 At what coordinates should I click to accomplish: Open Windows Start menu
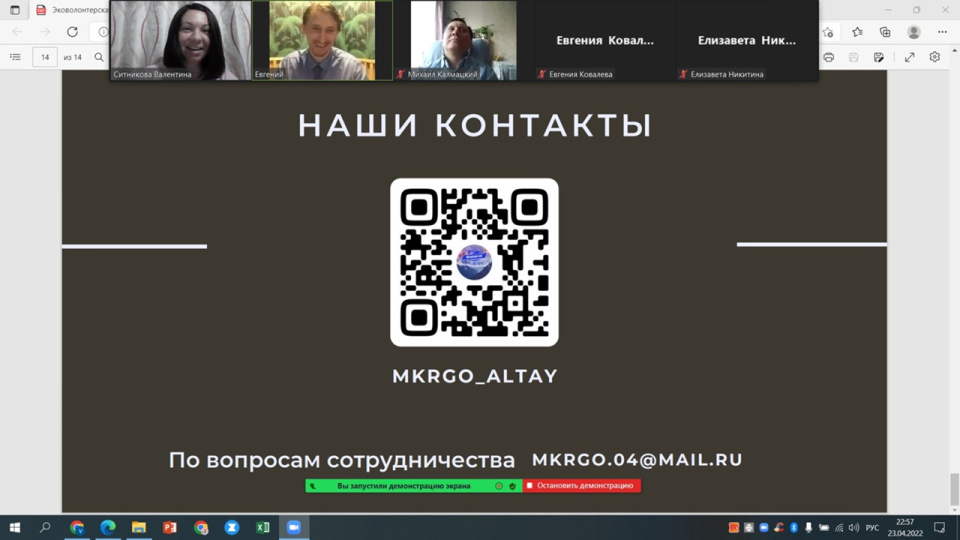click(15, 527)
